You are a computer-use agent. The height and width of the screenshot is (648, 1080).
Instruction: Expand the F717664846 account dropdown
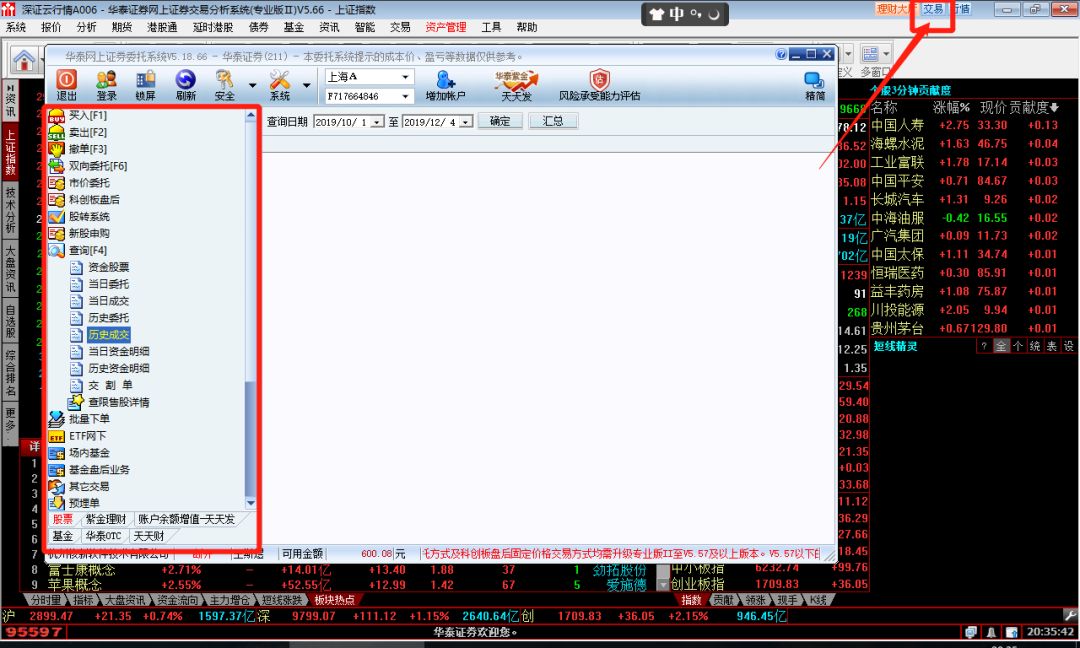click(x=406, y=96)
